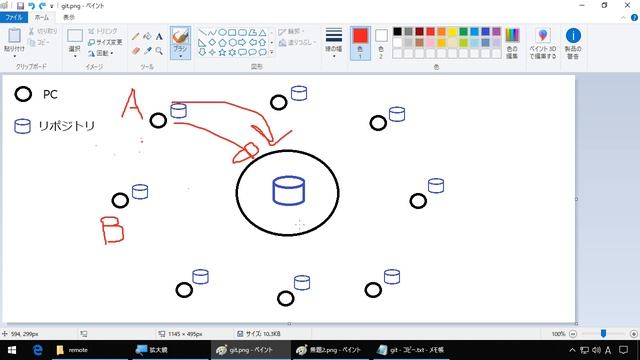640x360 pixels.
Task: Save the file with the floppy disk icon
Action: 20,6
